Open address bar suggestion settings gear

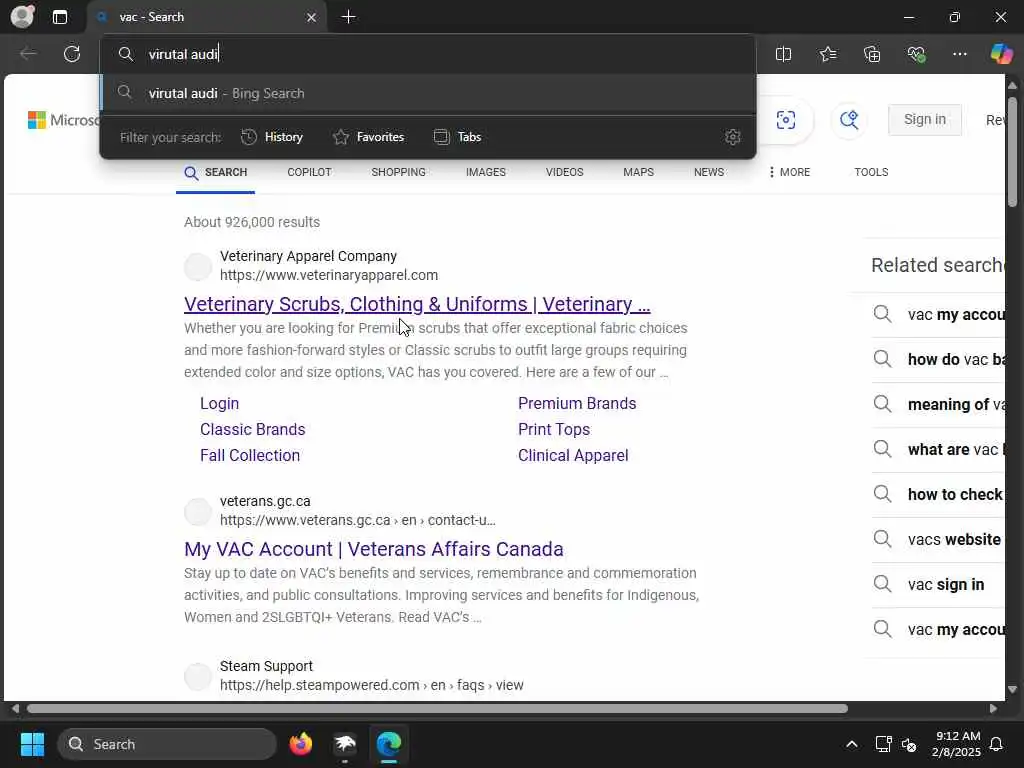(732, 137)
